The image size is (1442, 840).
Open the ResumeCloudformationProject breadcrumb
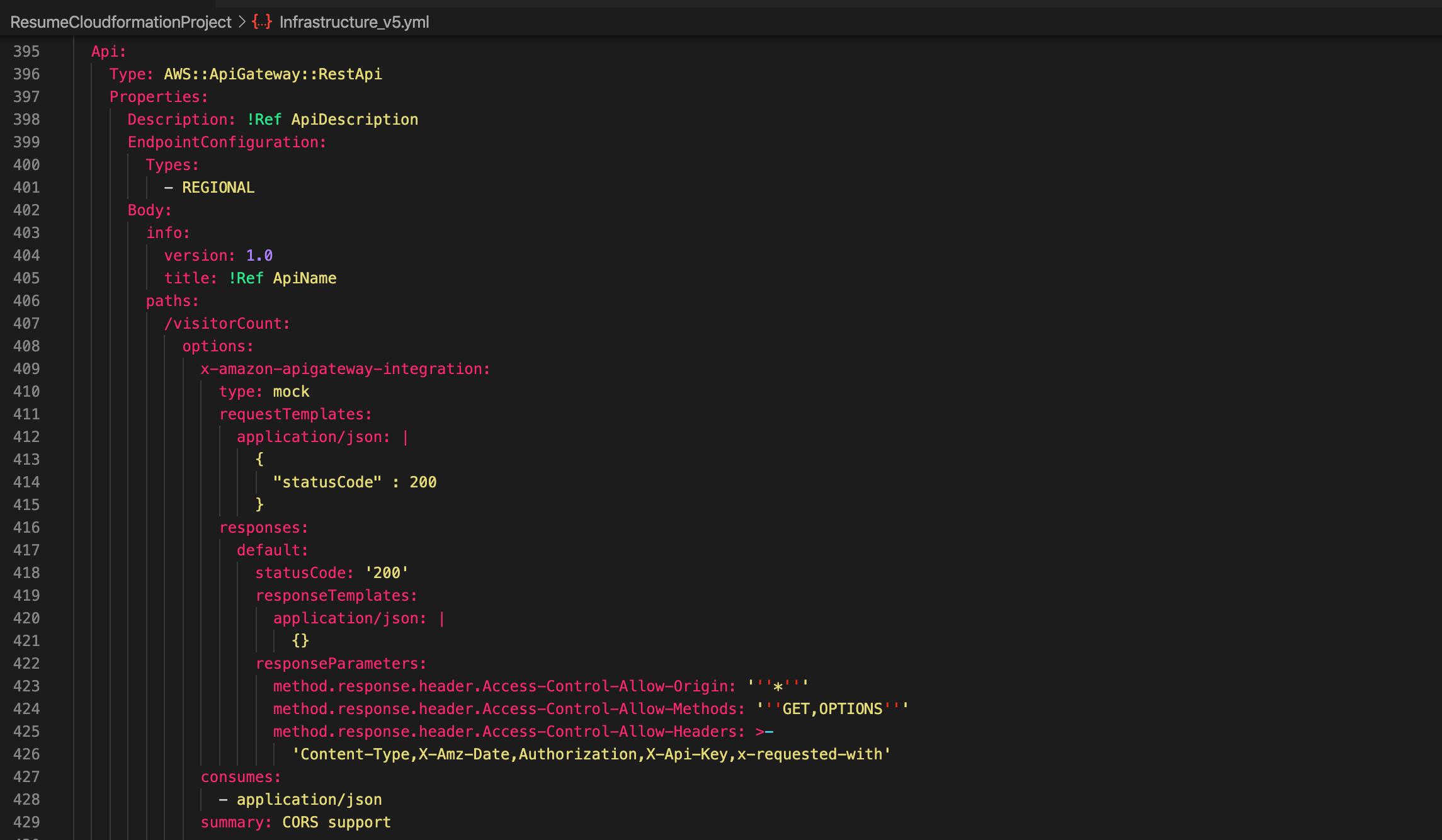tap(121, 22)
